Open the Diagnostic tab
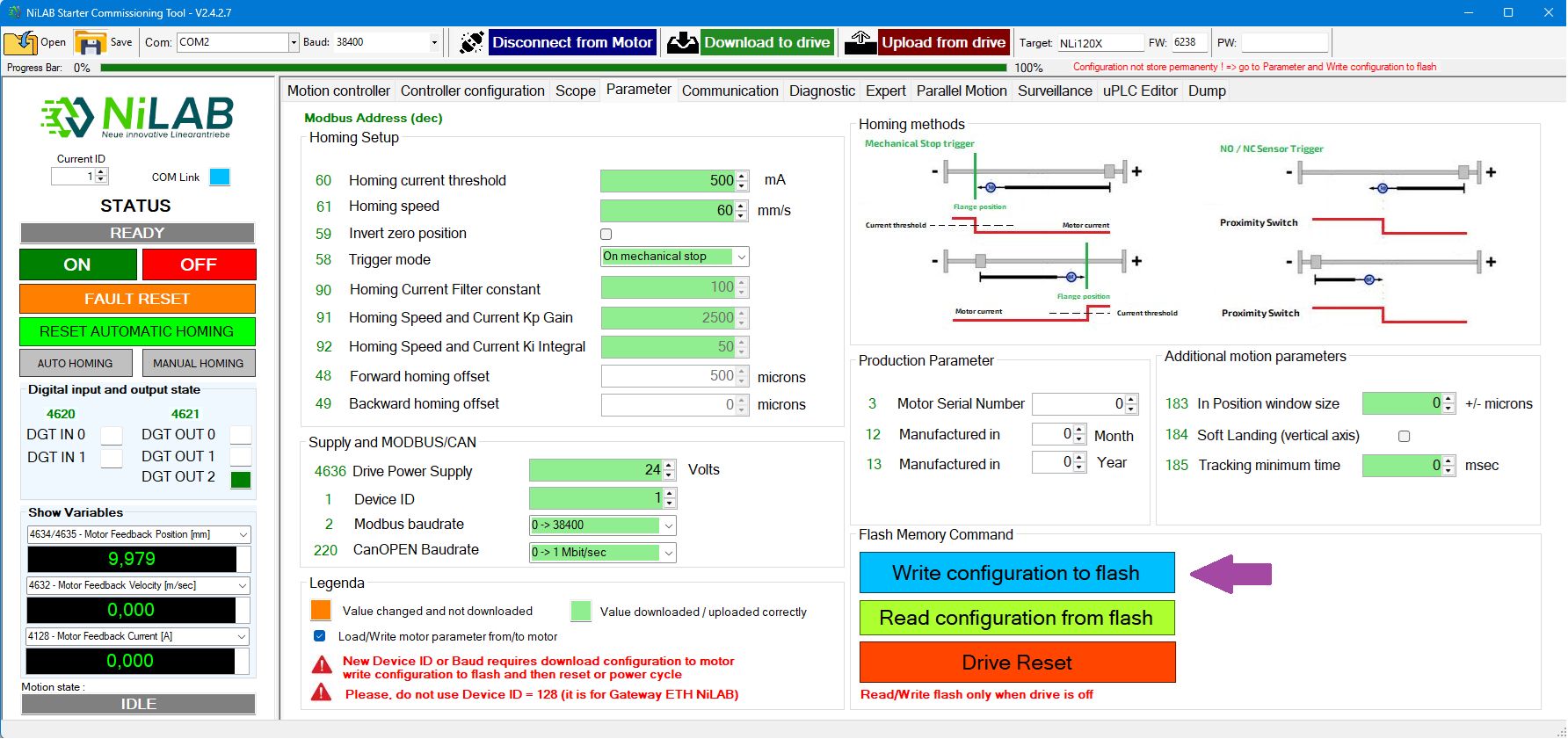The width and height of the screenshot is (1568, 739). click(x=821, y=91)
